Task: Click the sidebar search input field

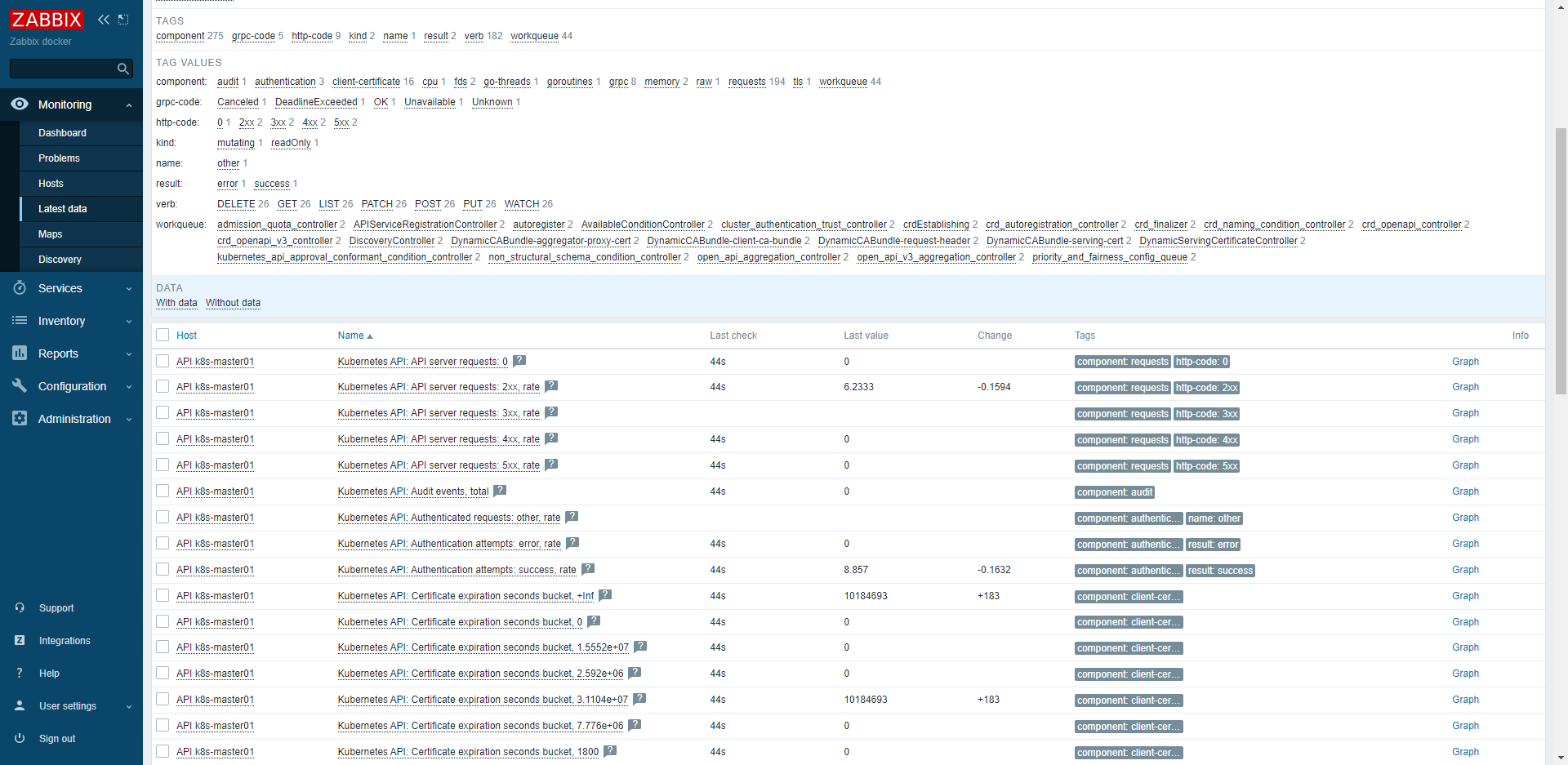Action: [62, 69]
